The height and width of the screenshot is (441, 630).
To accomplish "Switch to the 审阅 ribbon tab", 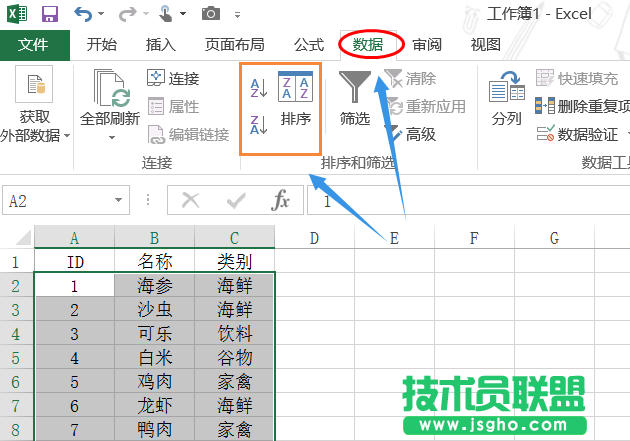I will [x=427, y=45].
